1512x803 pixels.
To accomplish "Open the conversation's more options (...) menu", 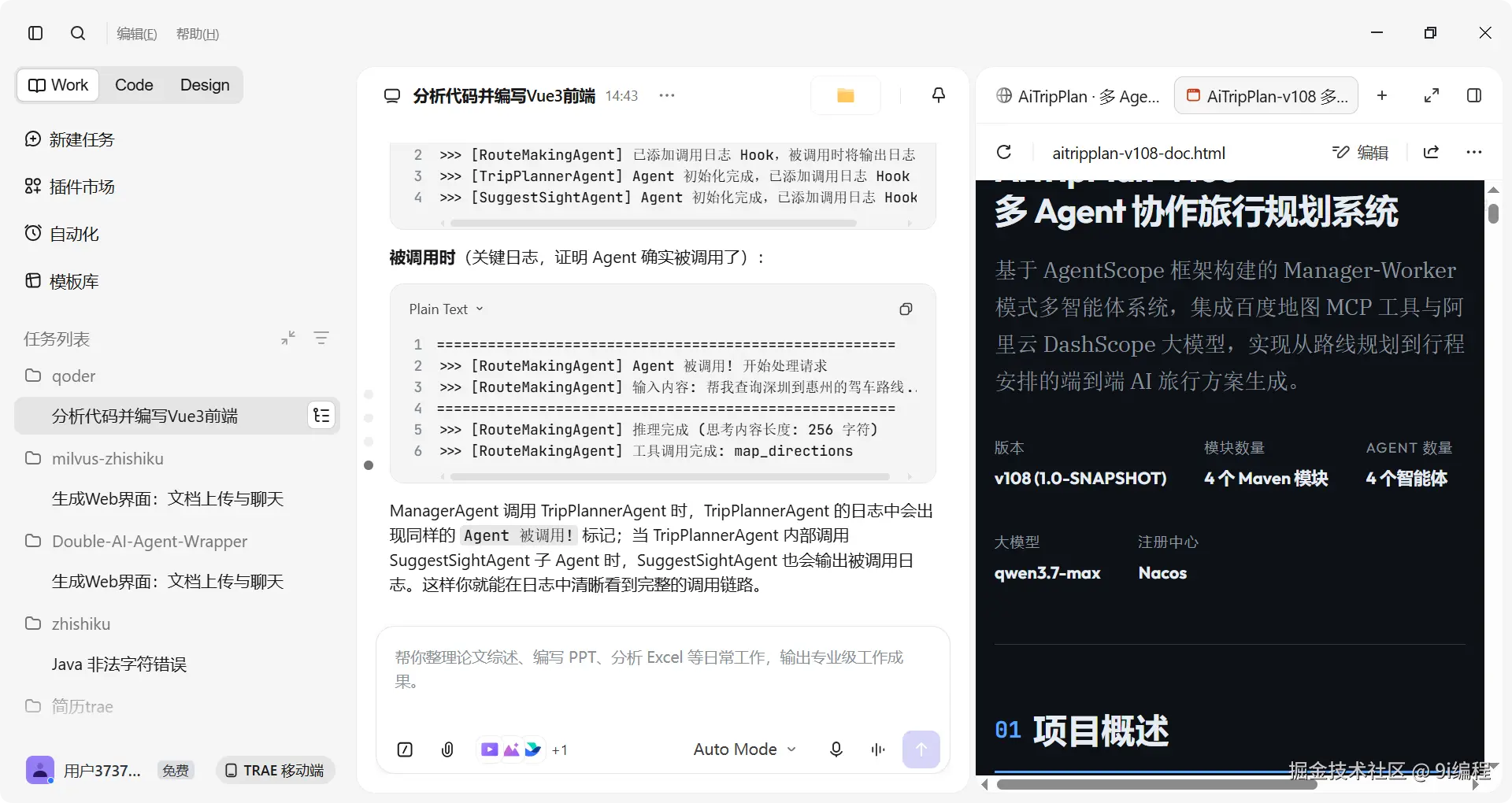I will [667, 95].
